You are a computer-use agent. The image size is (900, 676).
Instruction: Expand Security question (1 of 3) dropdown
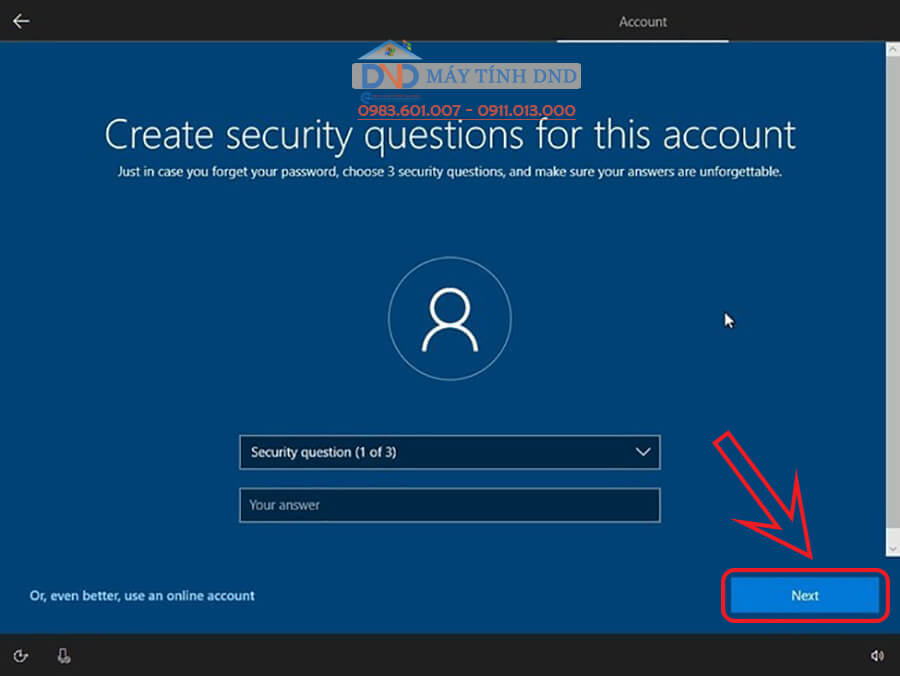(x=449, y=452)
